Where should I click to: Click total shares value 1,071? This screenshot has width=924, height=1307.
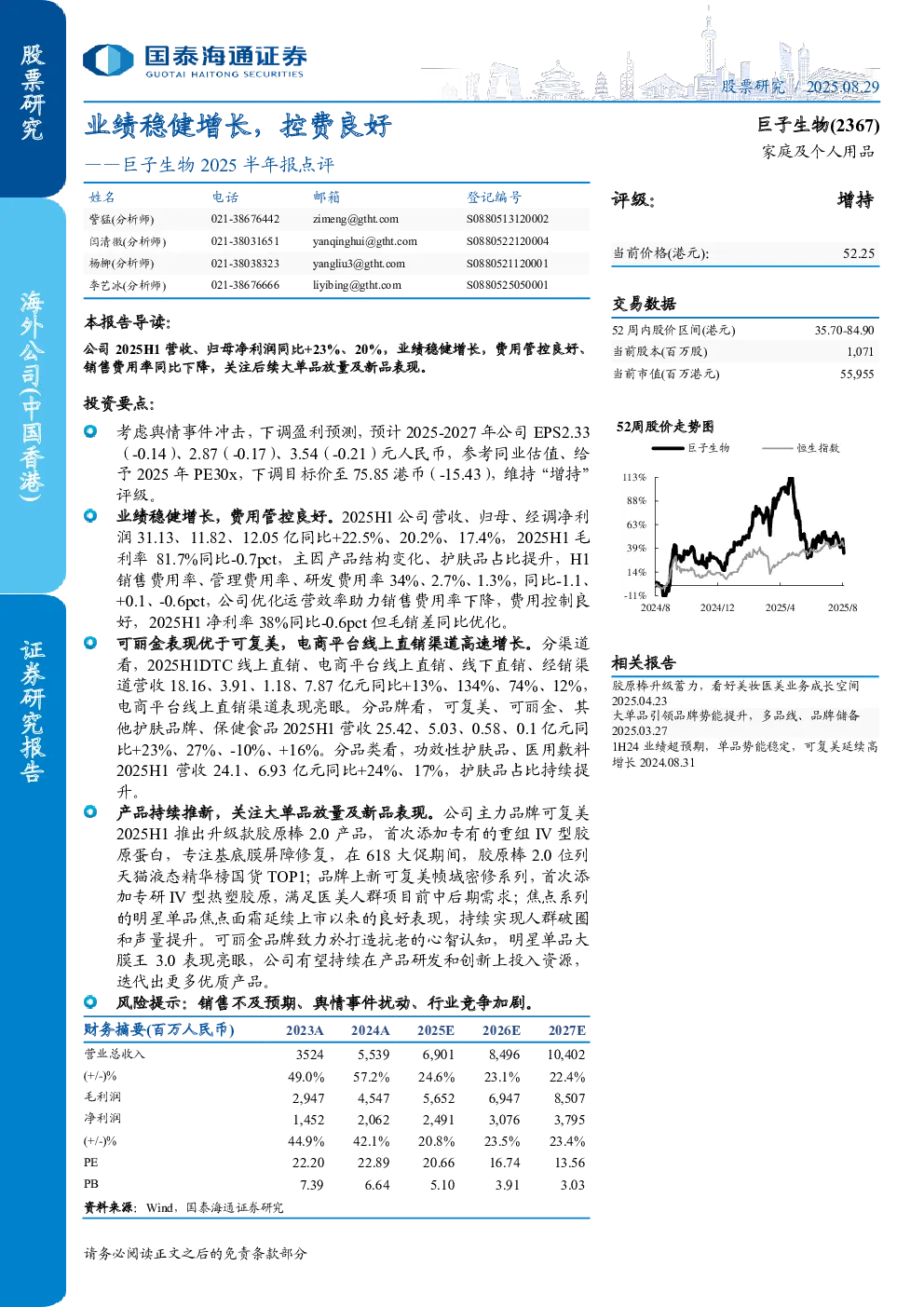[860, 351]
